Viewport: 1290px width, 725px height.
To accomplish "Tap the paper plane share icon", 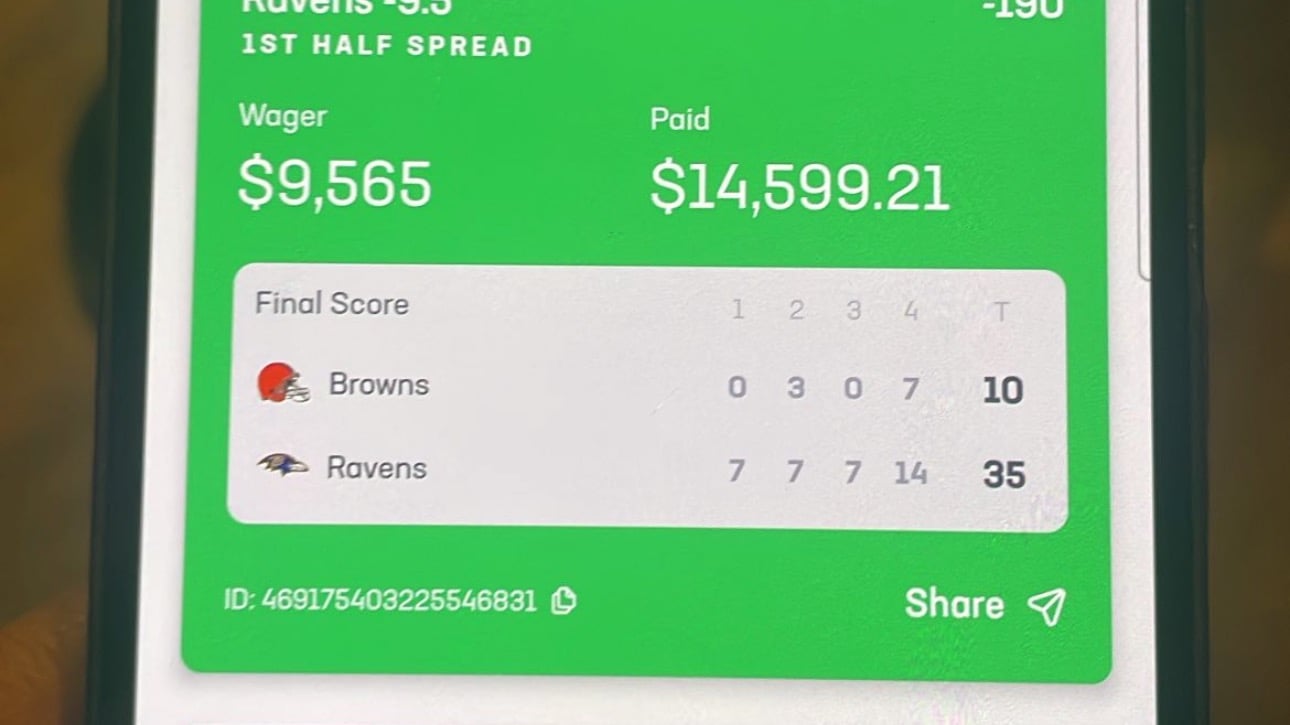I will point(1046,605).
